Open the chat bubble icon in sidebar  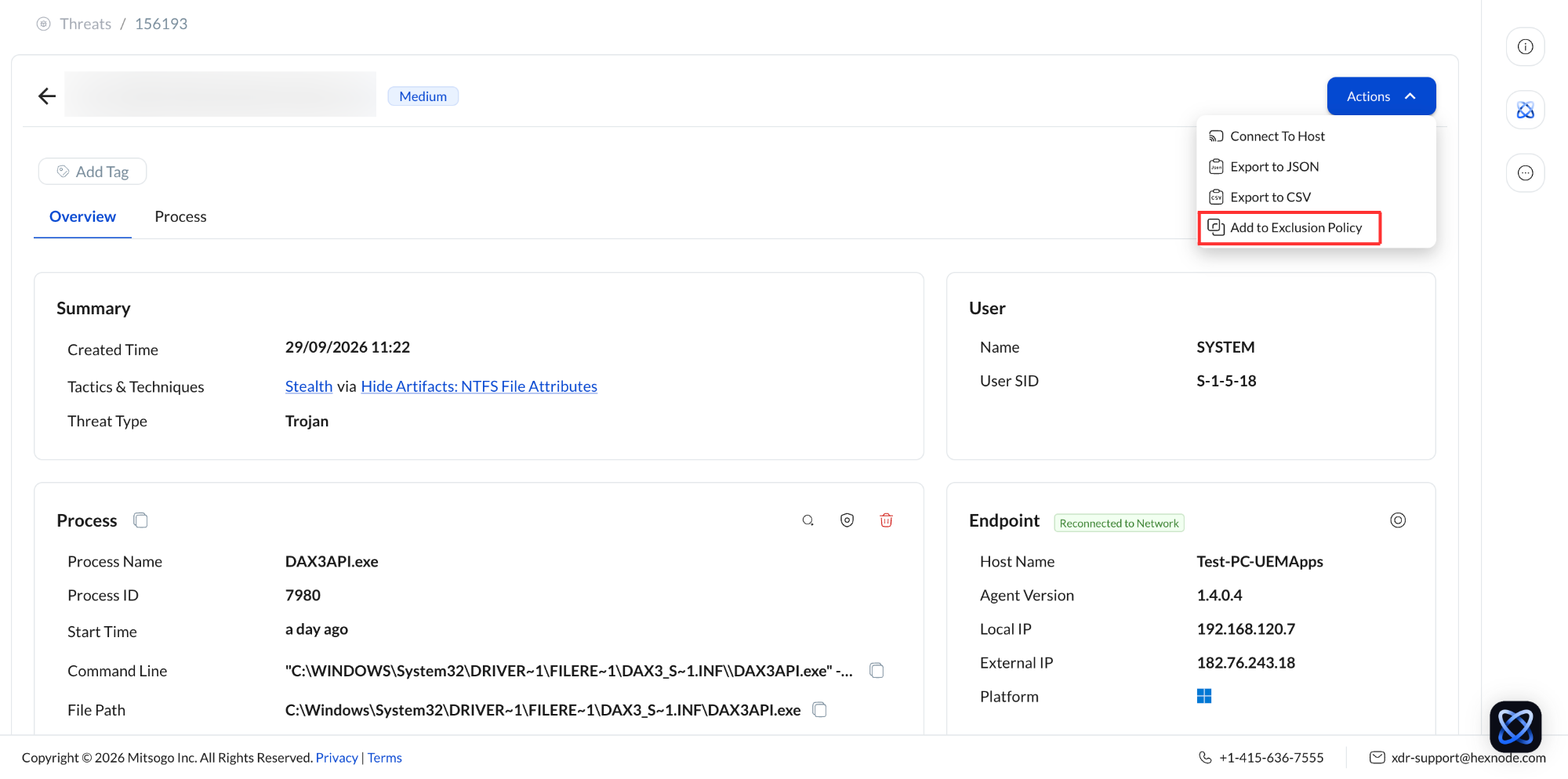[1525, 173]
